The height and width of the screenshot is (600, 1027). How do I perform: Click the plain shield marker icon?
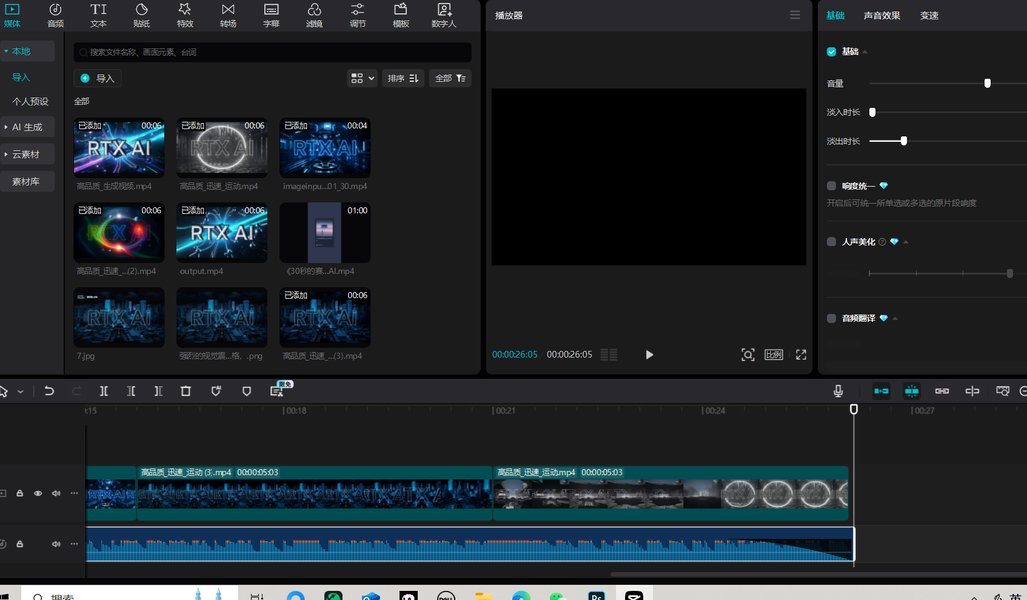246,391
